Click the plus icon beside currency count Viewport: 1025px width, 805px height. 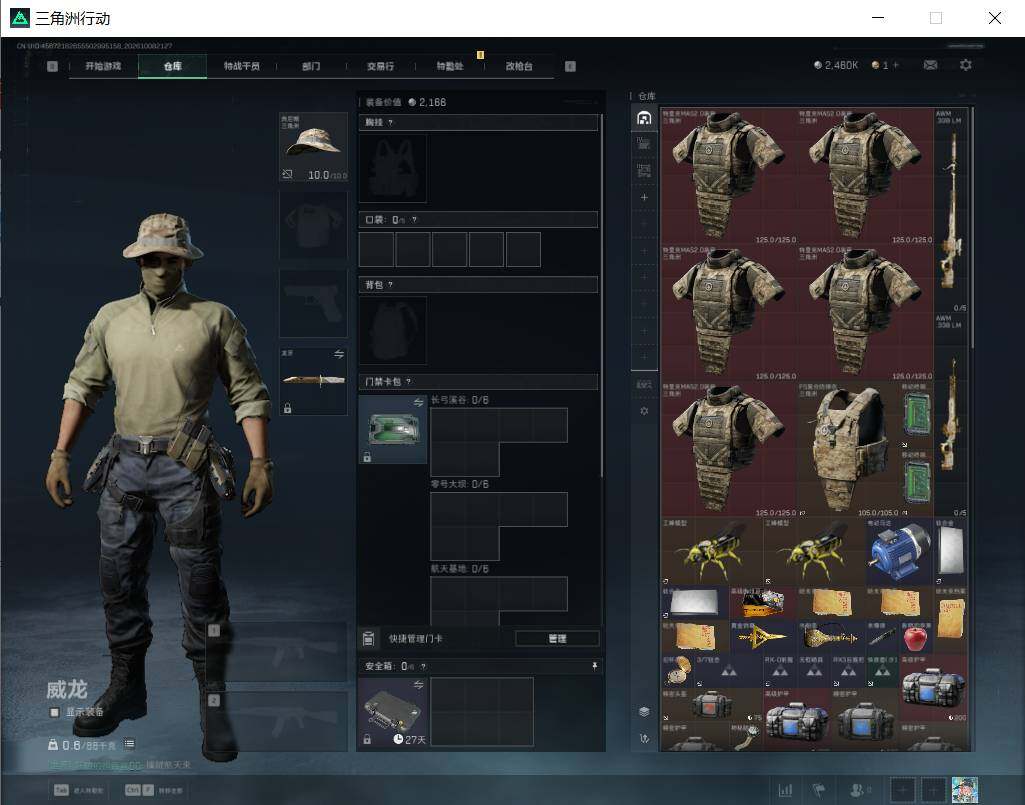tap(896, 65)
